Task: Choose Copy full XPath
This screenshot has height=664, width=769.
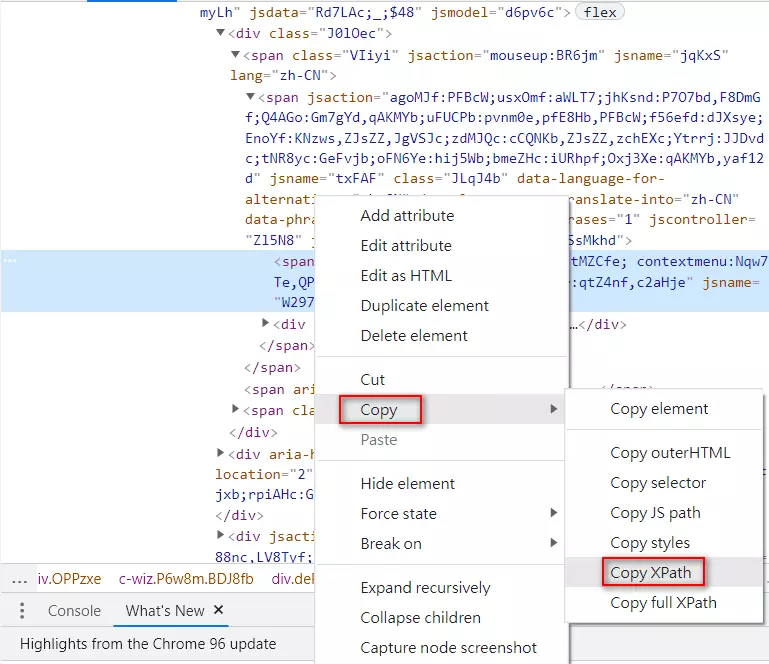Action: 663,603
